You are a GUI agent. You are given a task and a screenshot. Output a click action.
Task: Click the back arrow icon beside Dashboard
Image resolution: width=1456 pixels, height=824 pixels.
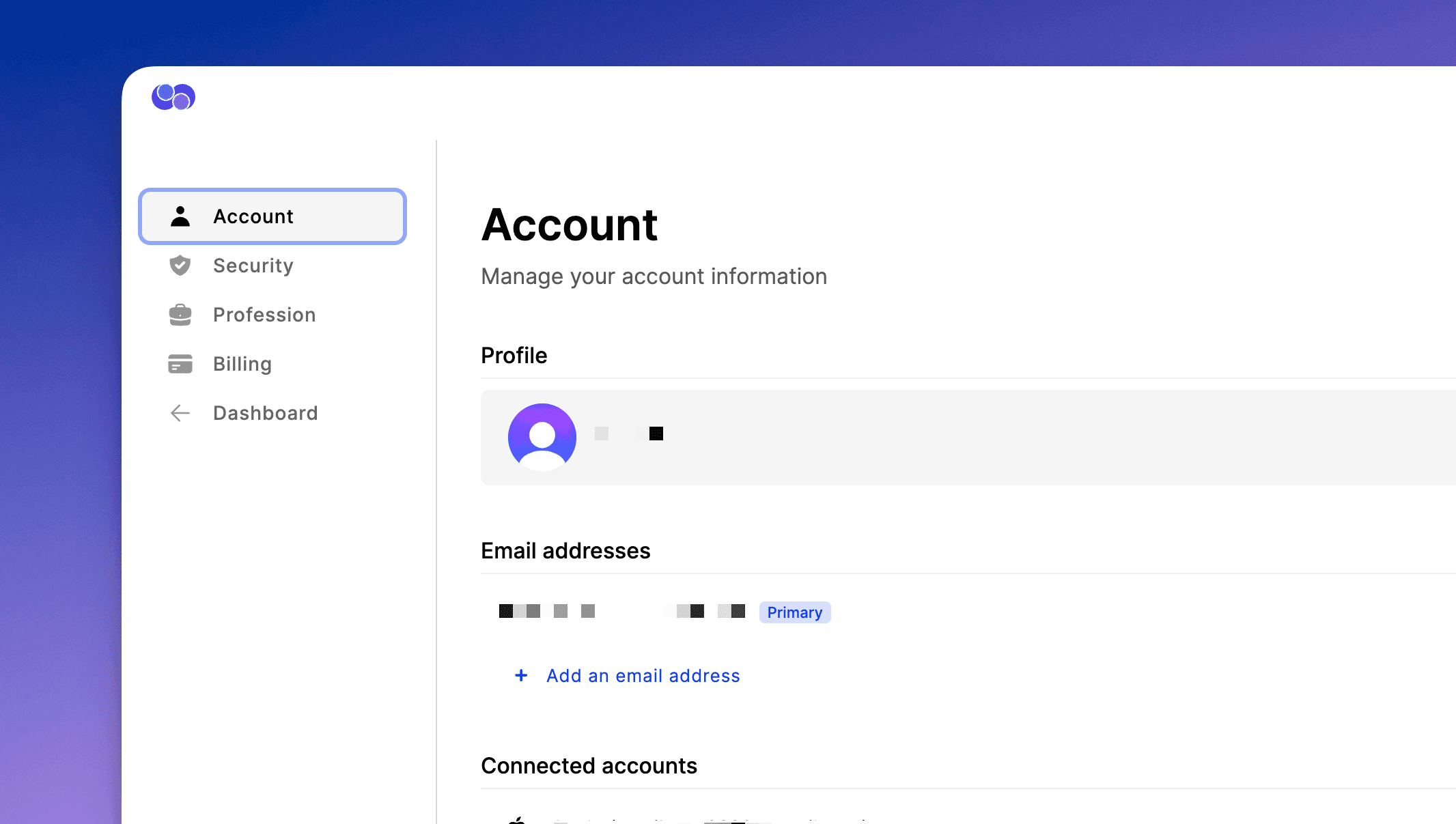(180, 413)
